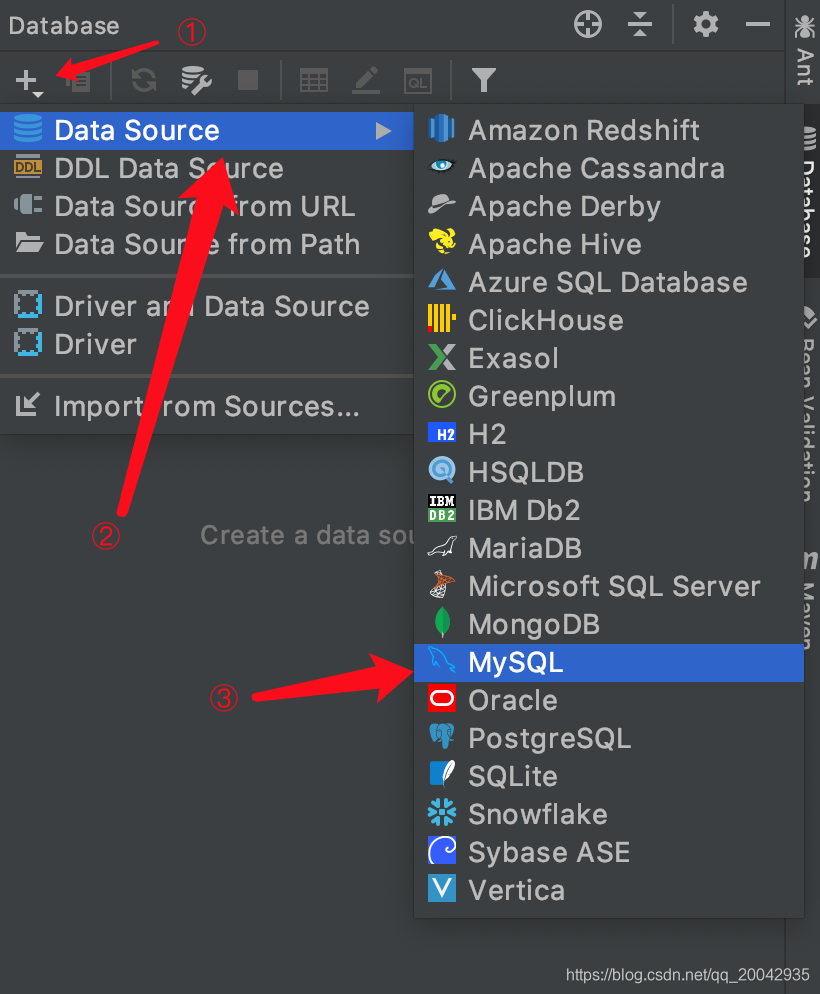Image resolution: width=820 pixels, height=994 pixels.
Task: Click the Refresh icon in the Database toolbar
Action: tap(144, 80)
